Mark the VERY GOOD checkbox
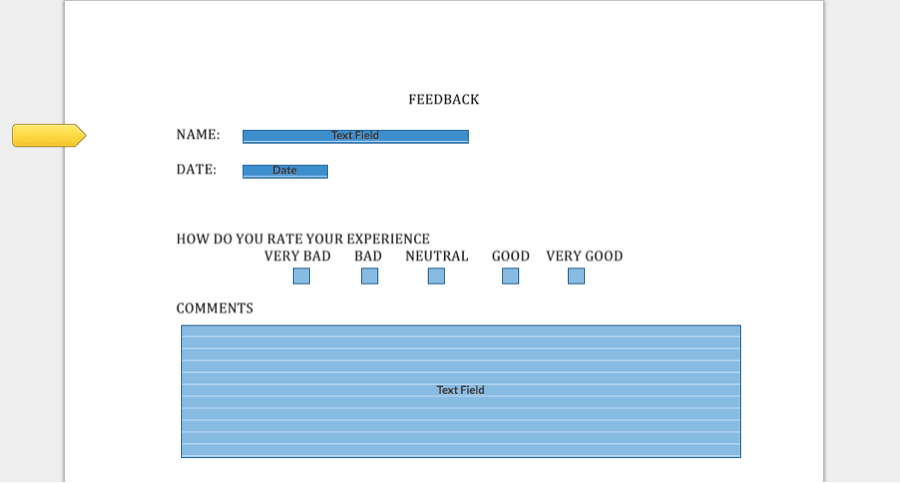This screenshot has width=900, height=483. [576, 276]
